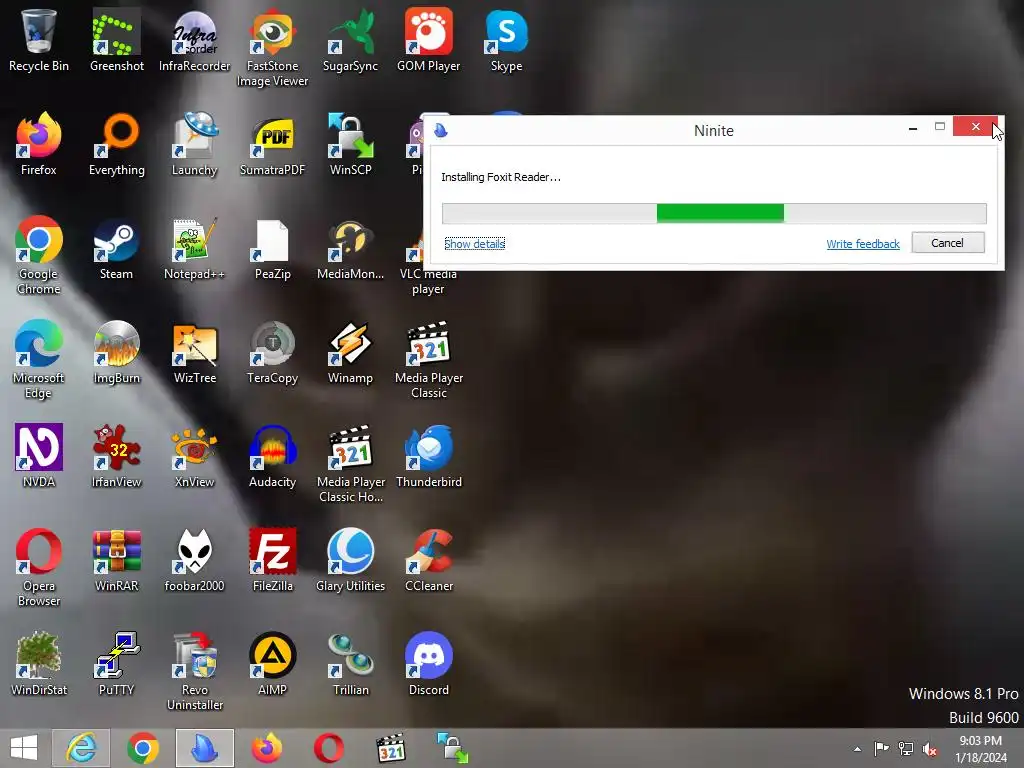Screen dimensions: 1024x768
Task: Click the TeraCopy desktop shortcut
Action: pyautogui.click(x=272, y=352)
